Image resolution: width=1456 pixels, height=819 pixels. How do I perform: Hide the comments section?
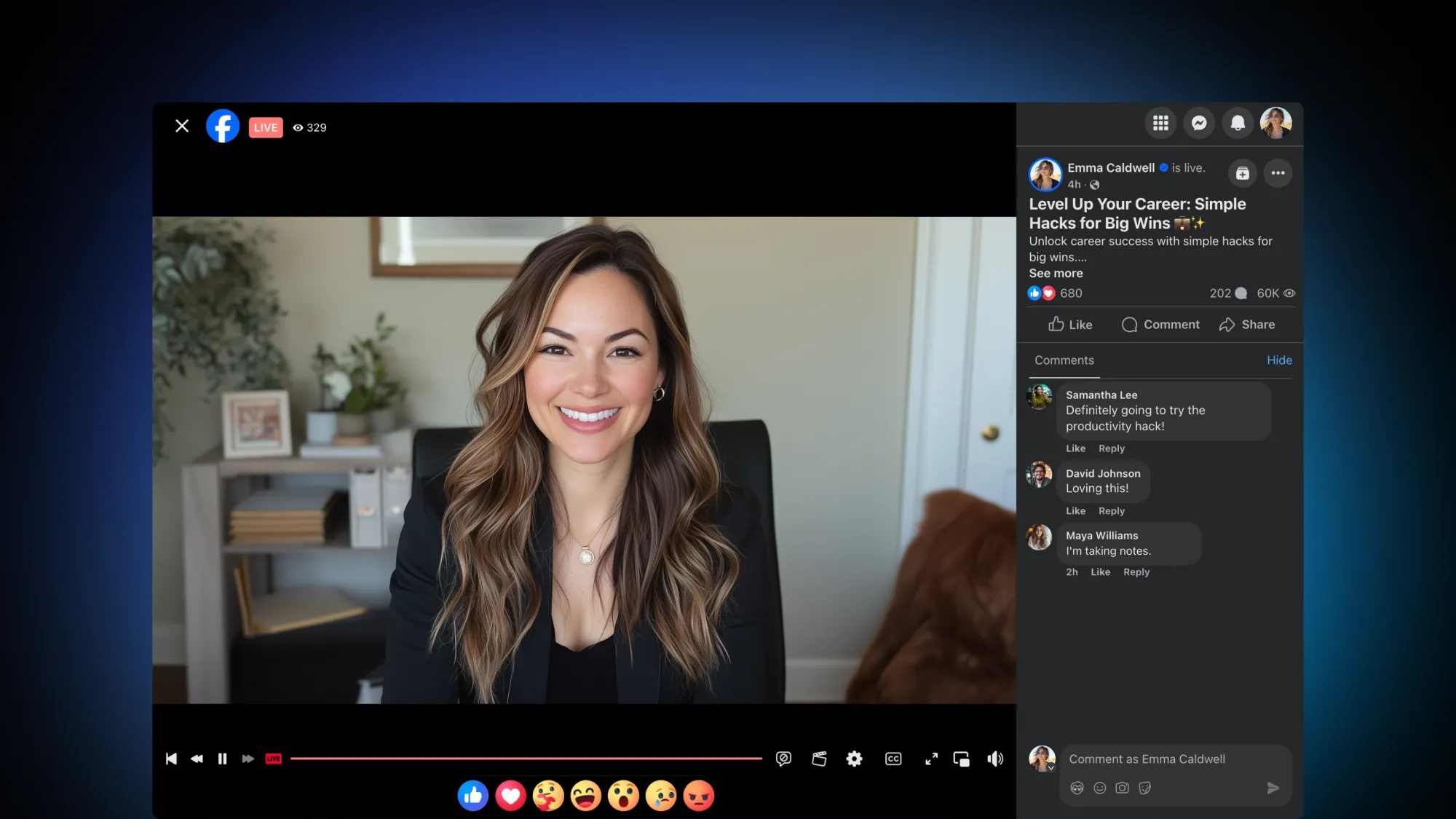[x=1279, y=360]
